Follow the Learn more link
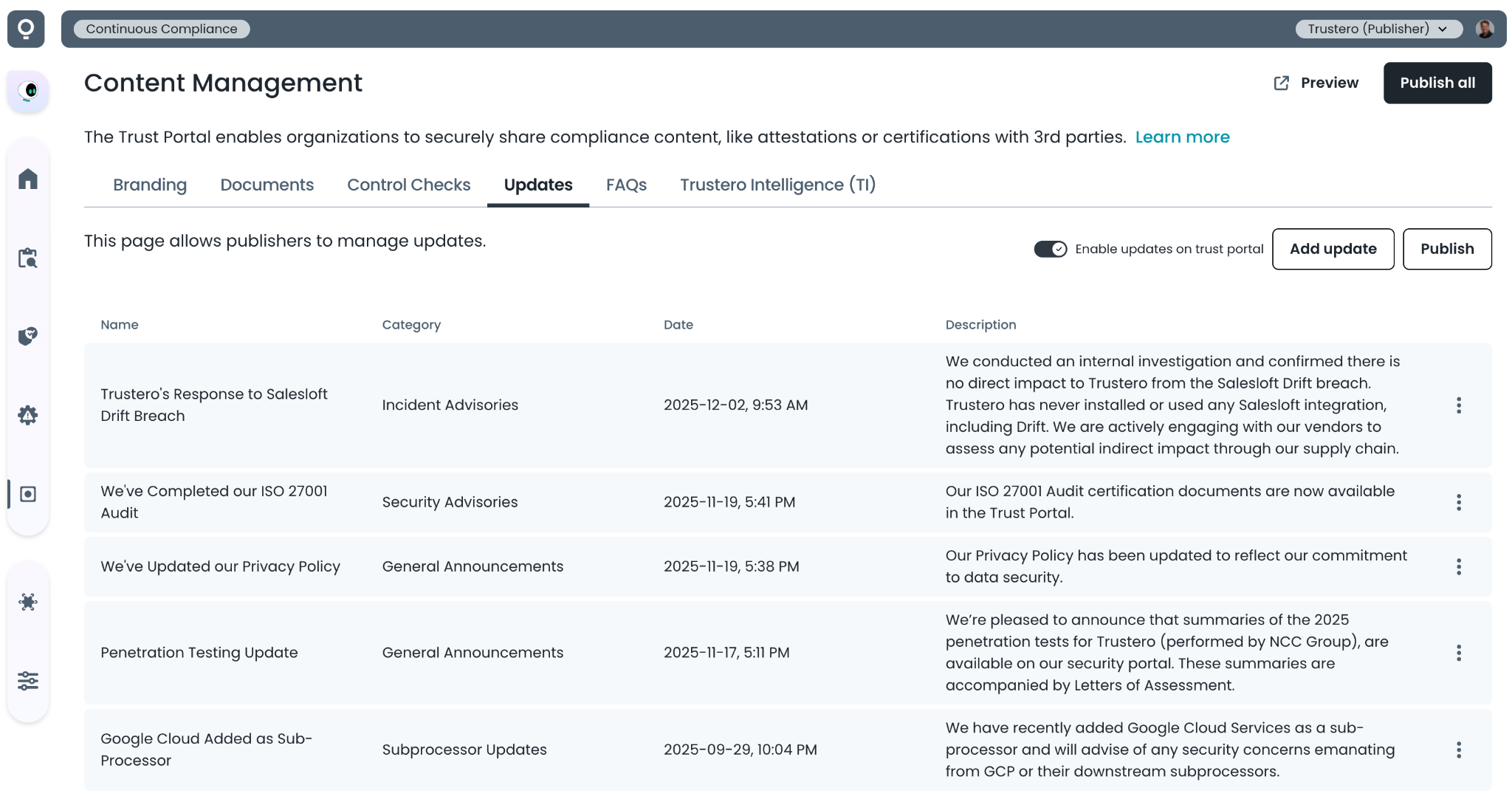The width and height of the screenshot is (1512, 799). 1182,137
